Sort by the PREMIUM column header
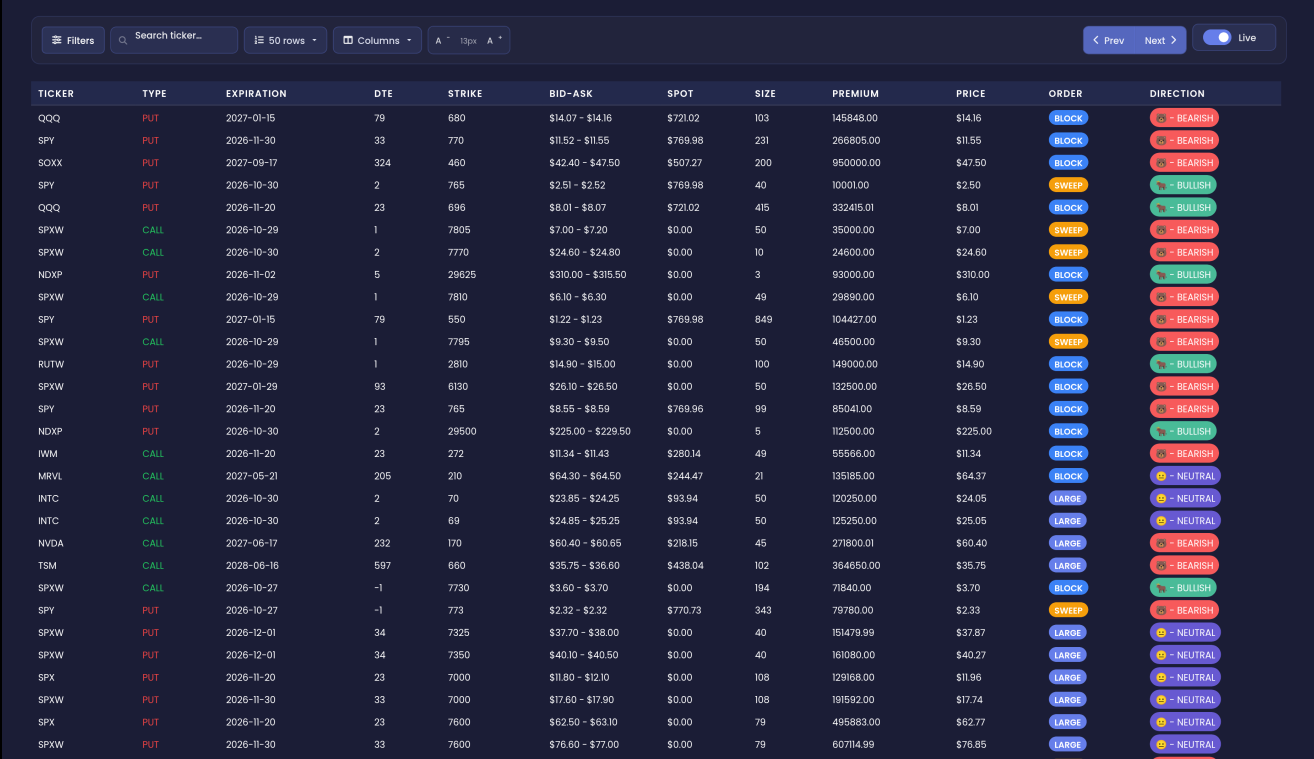This screenshot has height=759, width=1314. (855, 94)
